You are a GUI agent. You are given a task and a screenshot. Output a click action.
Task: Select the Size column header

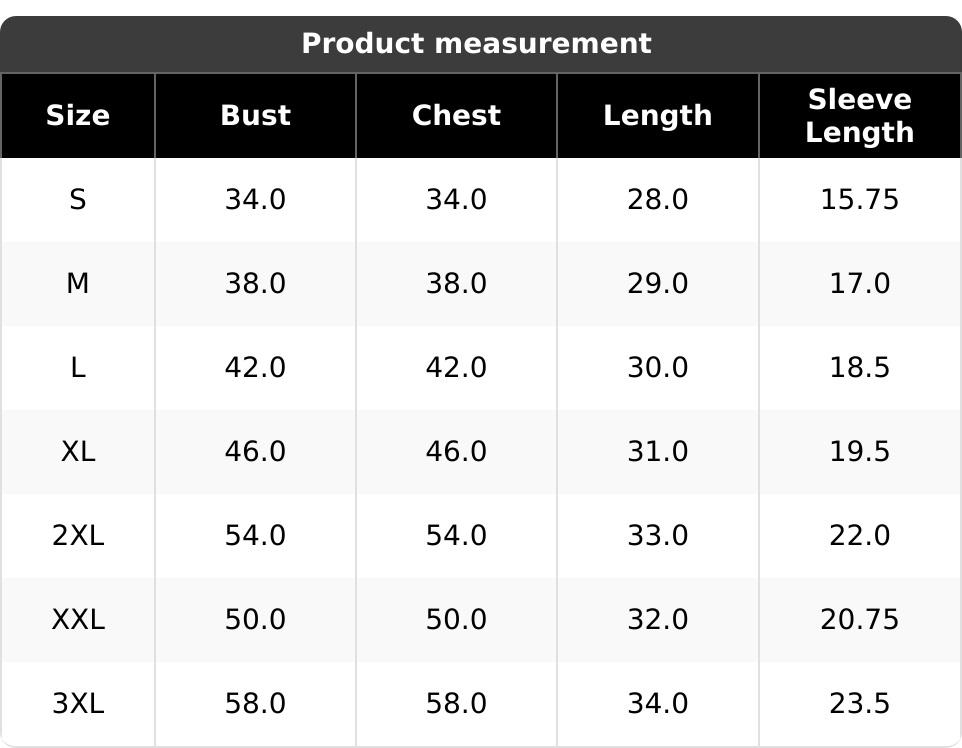tap(78, 116)
